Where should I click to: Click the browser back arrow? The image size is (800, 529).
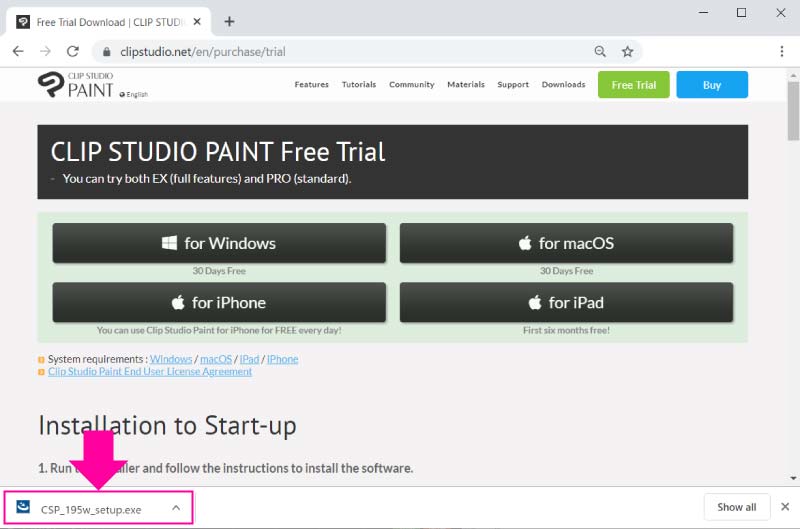(18, 51)
